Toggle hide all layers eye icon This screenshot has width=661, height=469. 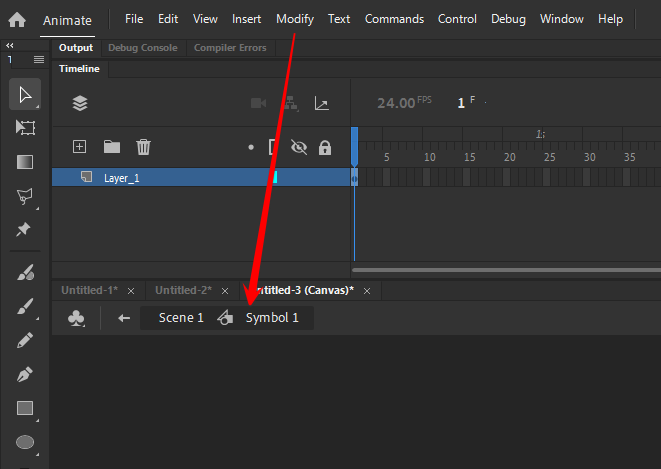point(299,147)
